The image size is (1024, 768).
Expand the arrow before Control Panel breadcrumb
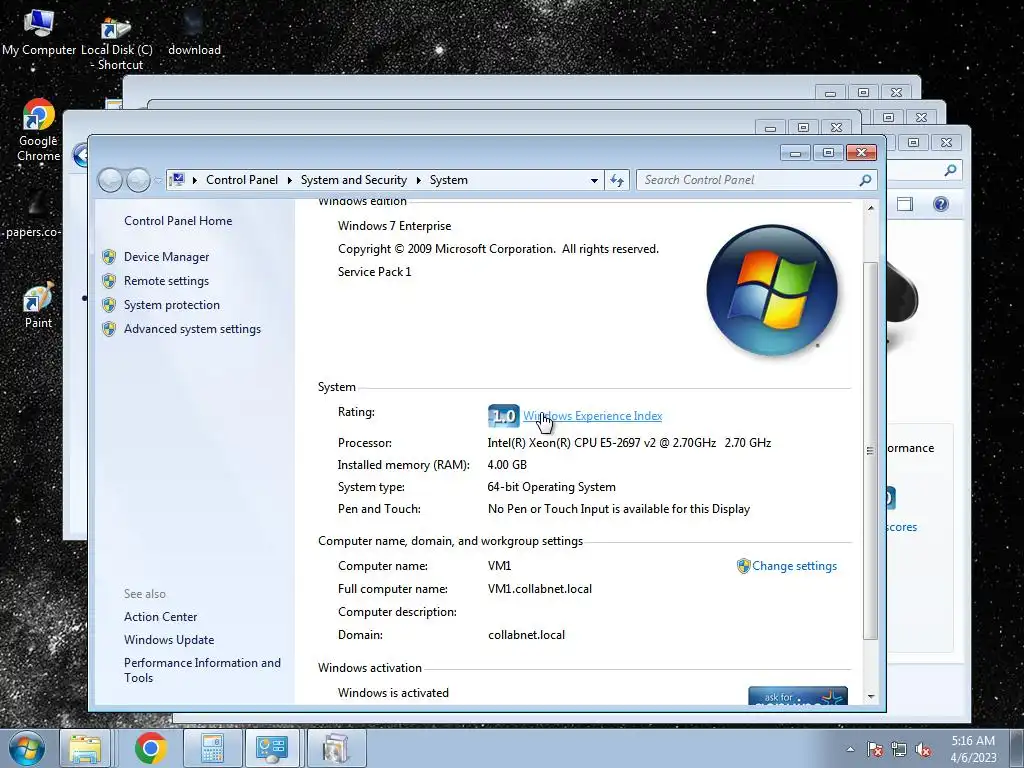coord(195,180)
